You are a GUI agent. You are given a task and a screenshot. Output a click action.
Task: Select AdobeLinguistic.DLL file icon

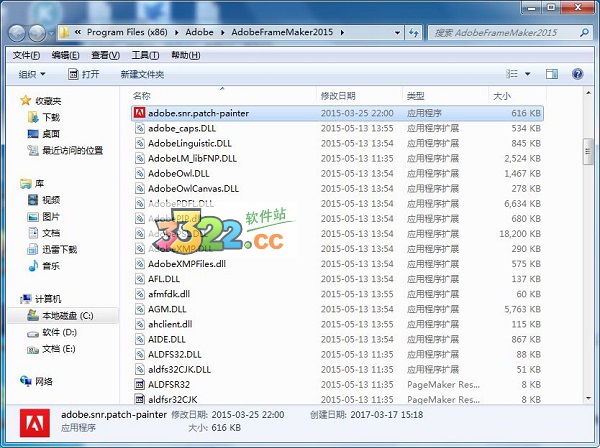pyautogui.click(x=140, y=143)
